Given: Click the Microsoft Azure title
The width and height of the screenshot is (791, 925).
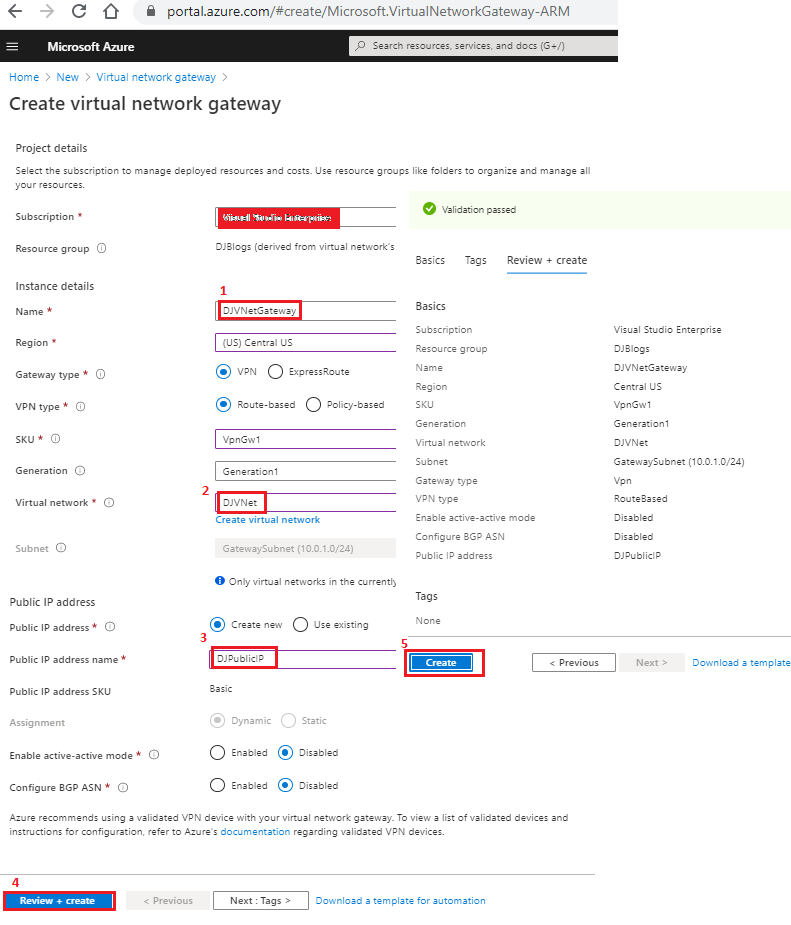Looking at the screenshot, I should (91, 47).
